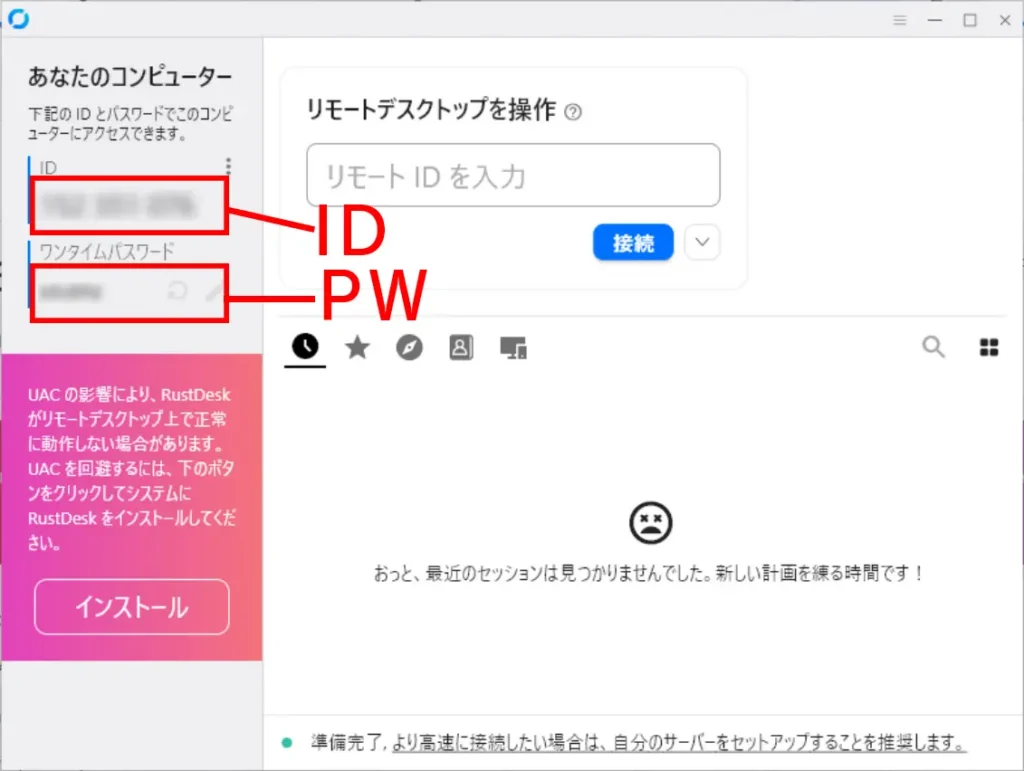Open the Address book tab icon

461,347
